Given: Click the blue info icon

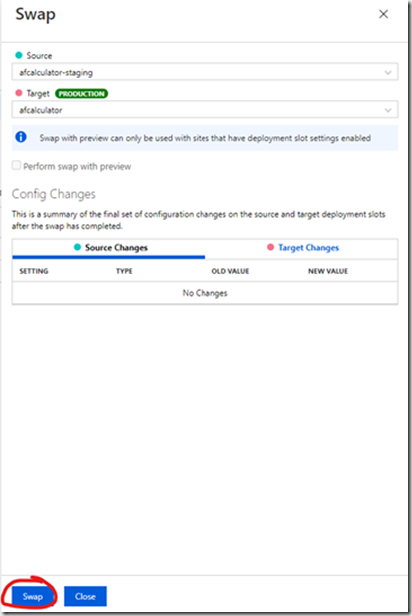Looking at the screenshot, I should coord(21,137).
